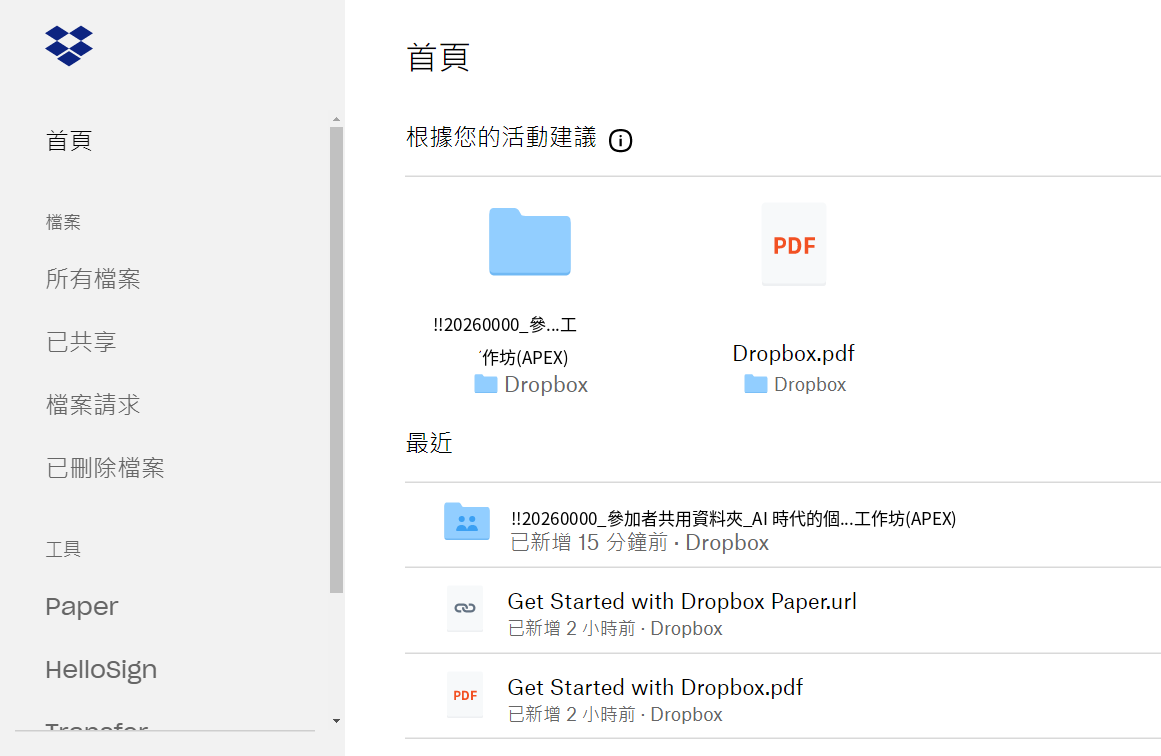Open the info icon next to 根據您的活動建議
1161x756 pixels.
(620, 140)
